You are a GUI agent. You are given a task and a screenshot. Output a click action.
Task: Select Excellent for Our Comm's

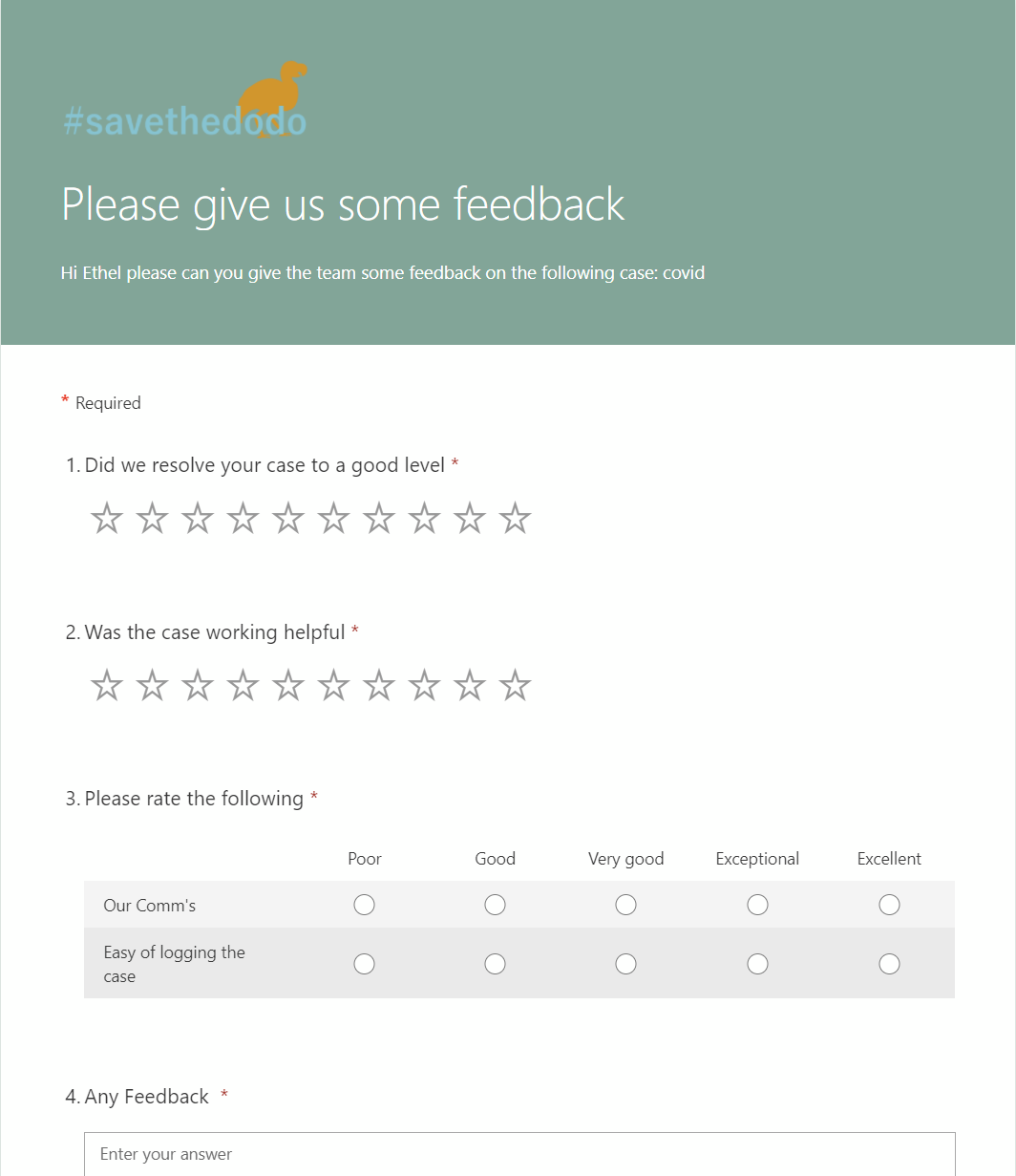(889, 905)
